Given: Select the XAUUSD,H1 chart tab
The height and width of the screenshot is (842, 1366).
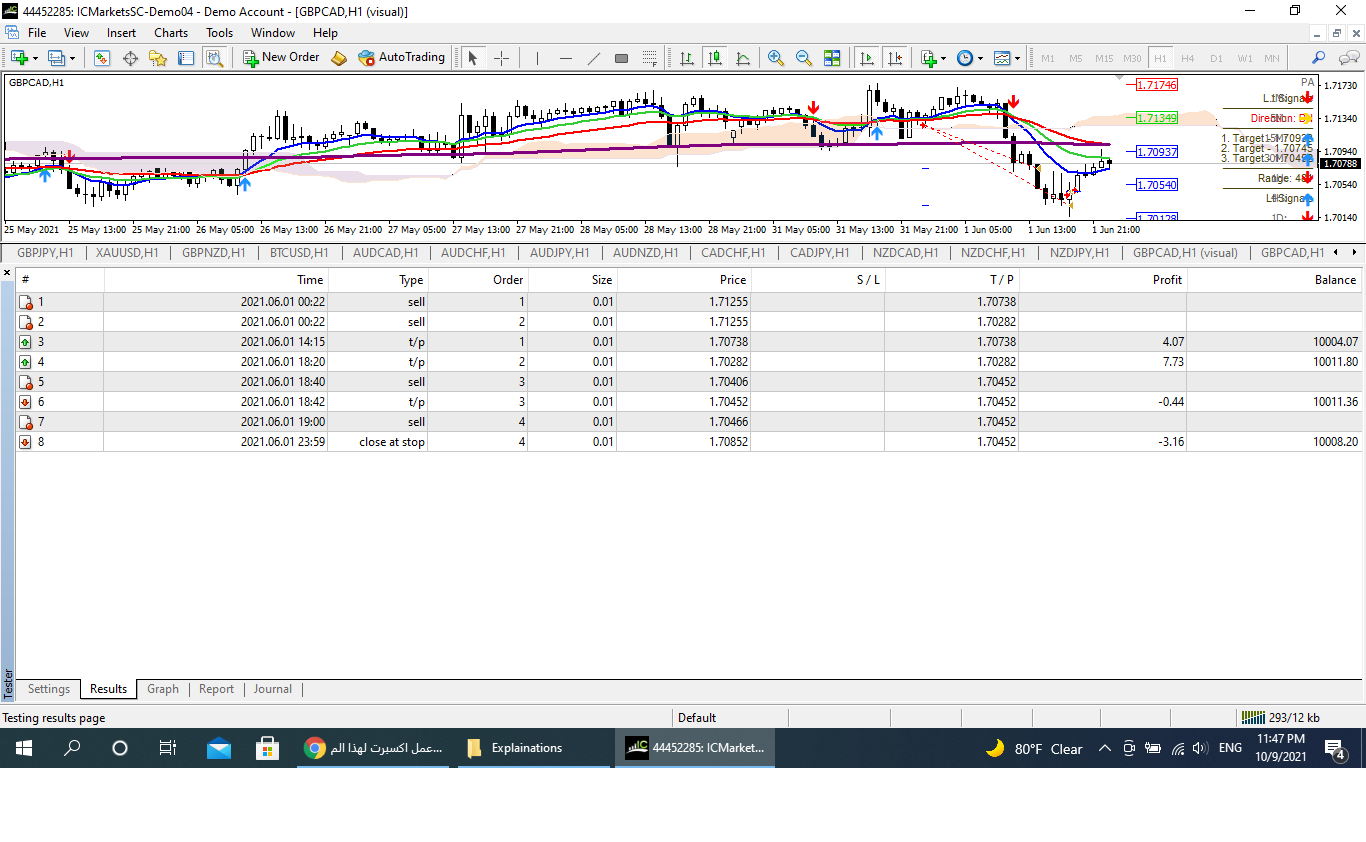Looking at the screenshot, I should [127, 253].
